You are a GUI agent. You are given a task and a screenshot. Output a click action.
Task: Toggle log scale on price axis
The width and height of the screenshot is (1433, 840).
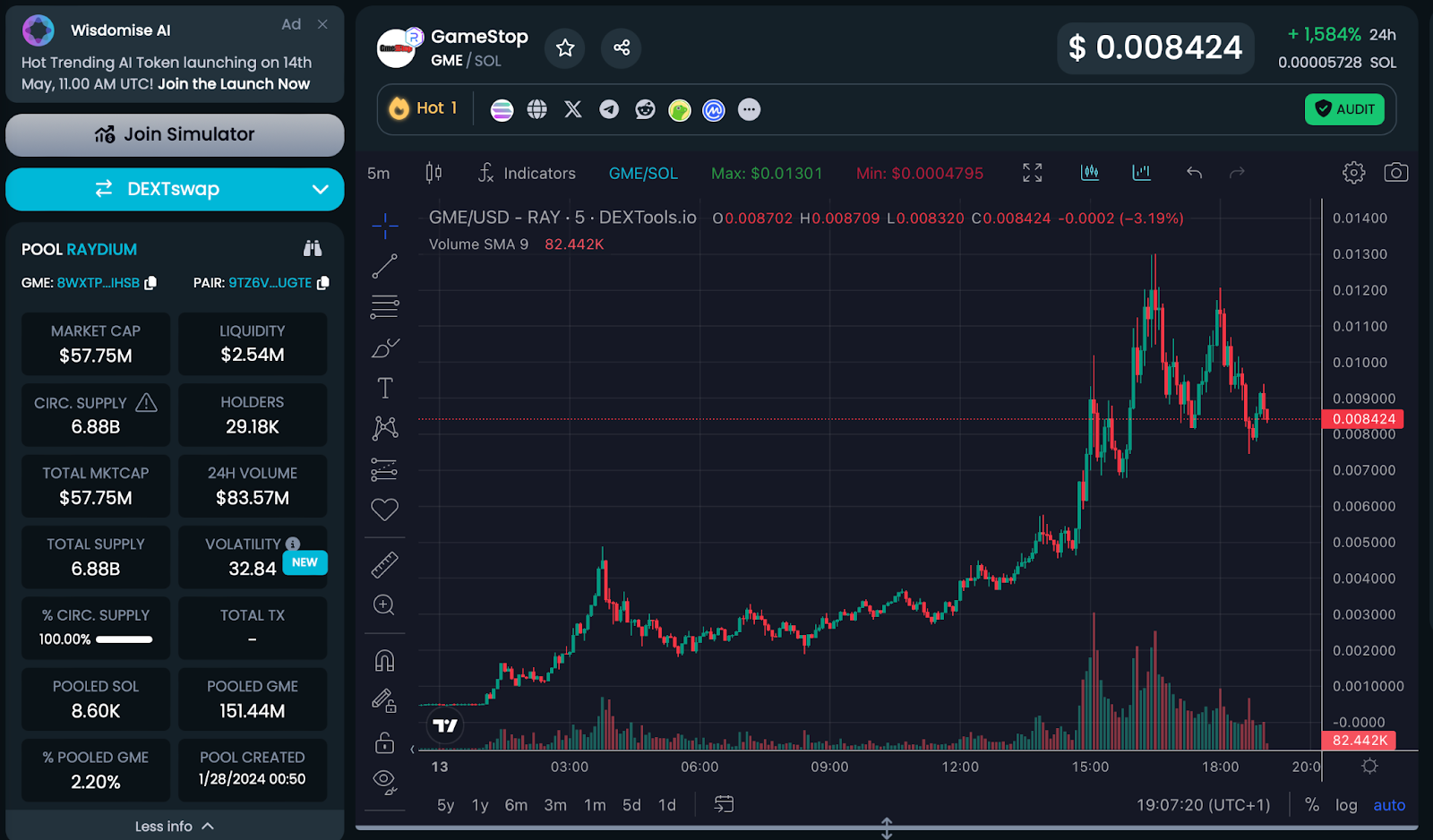pyautogui.click(x=1346, y=805)
